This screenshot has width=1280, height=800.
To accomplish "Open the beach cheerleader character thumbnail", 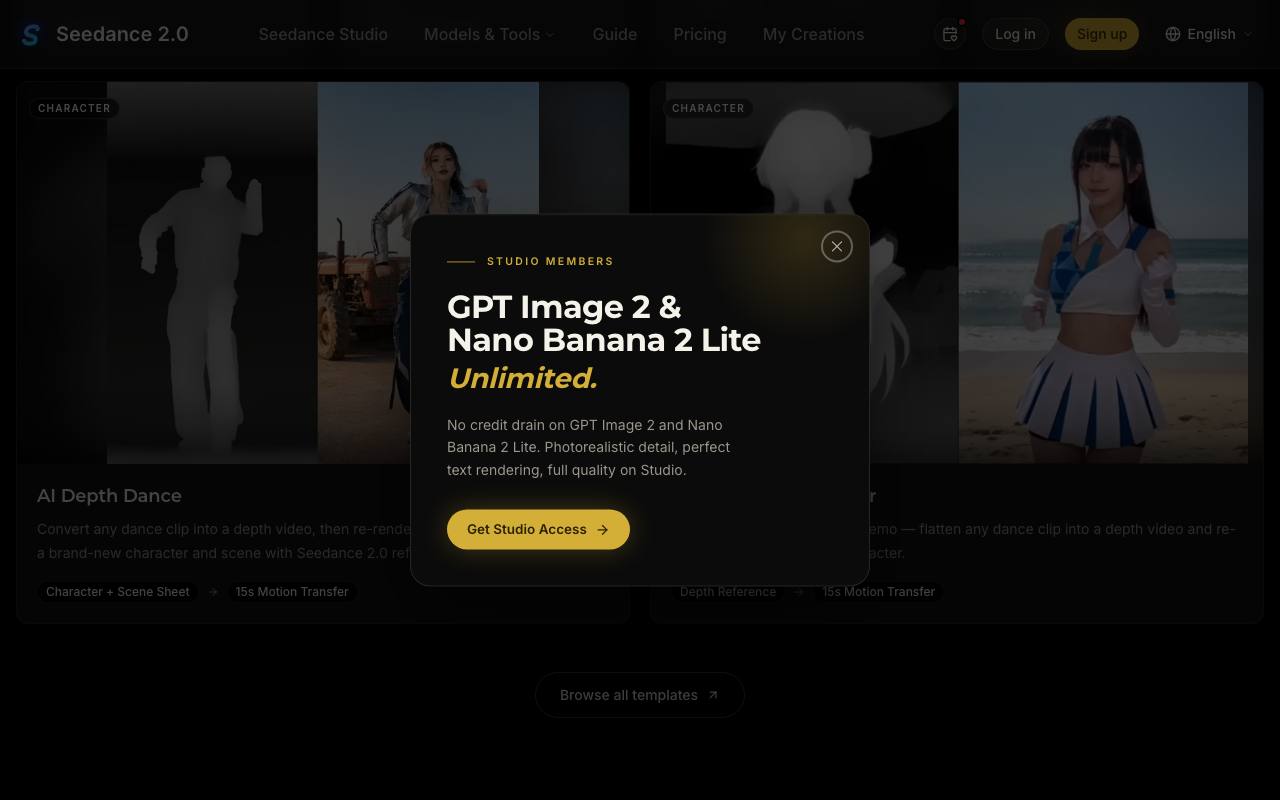I will tap(1103, 273).
